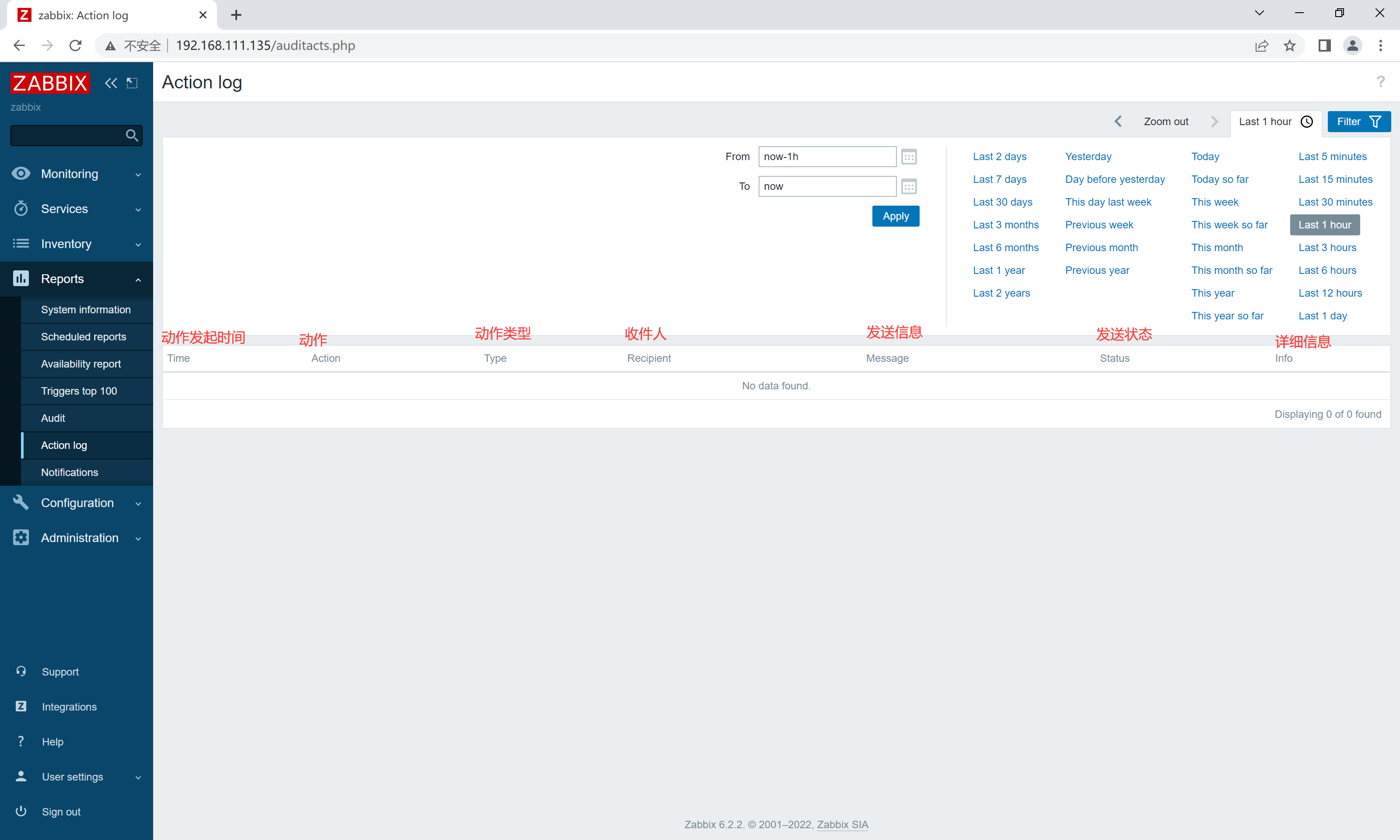Click the ZABBIX logo
The image size is (1400, 840).
50,83
